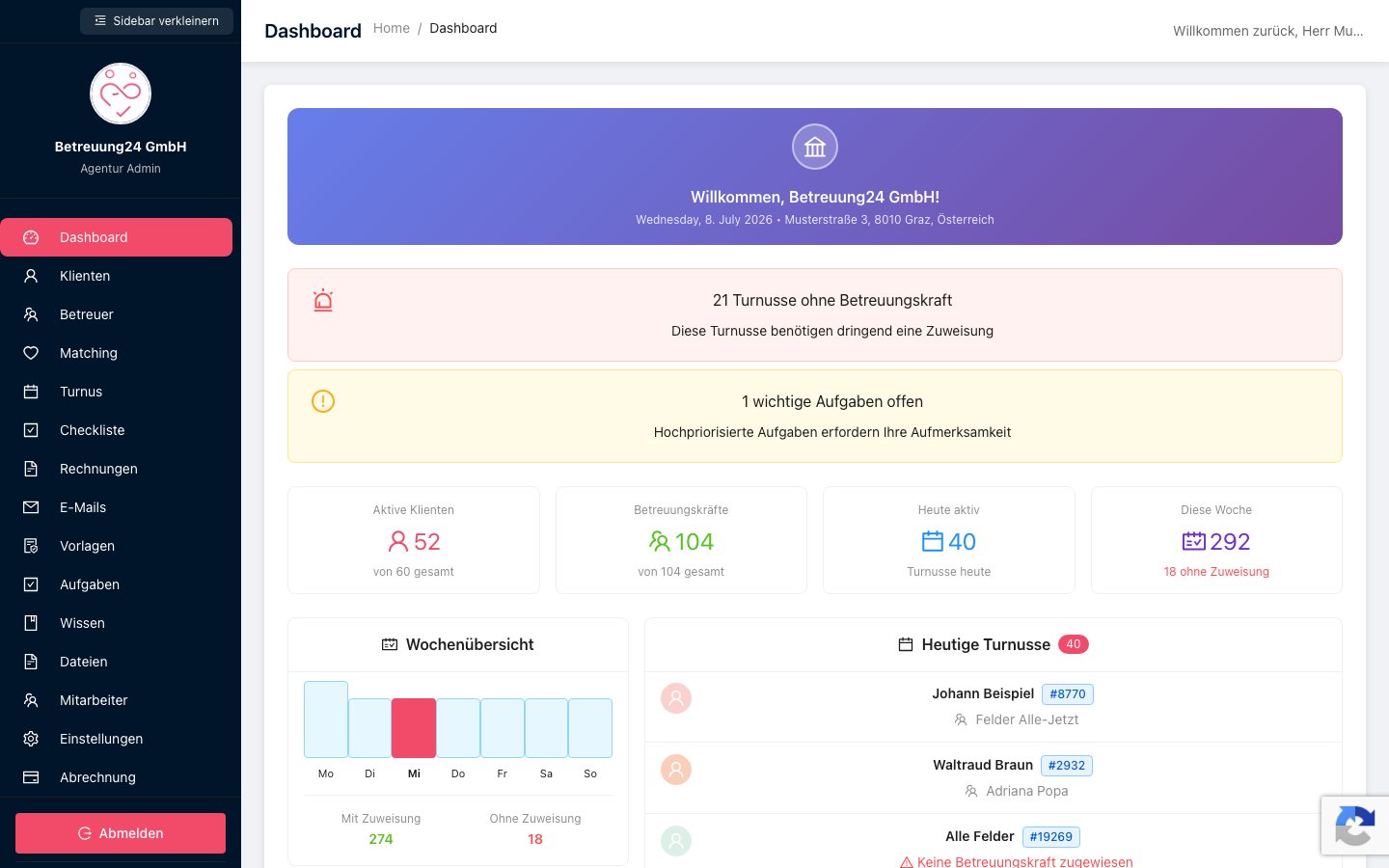Click the Diese Woche 292 stat card
The image size is (1389, 868).
[1216, 540]
